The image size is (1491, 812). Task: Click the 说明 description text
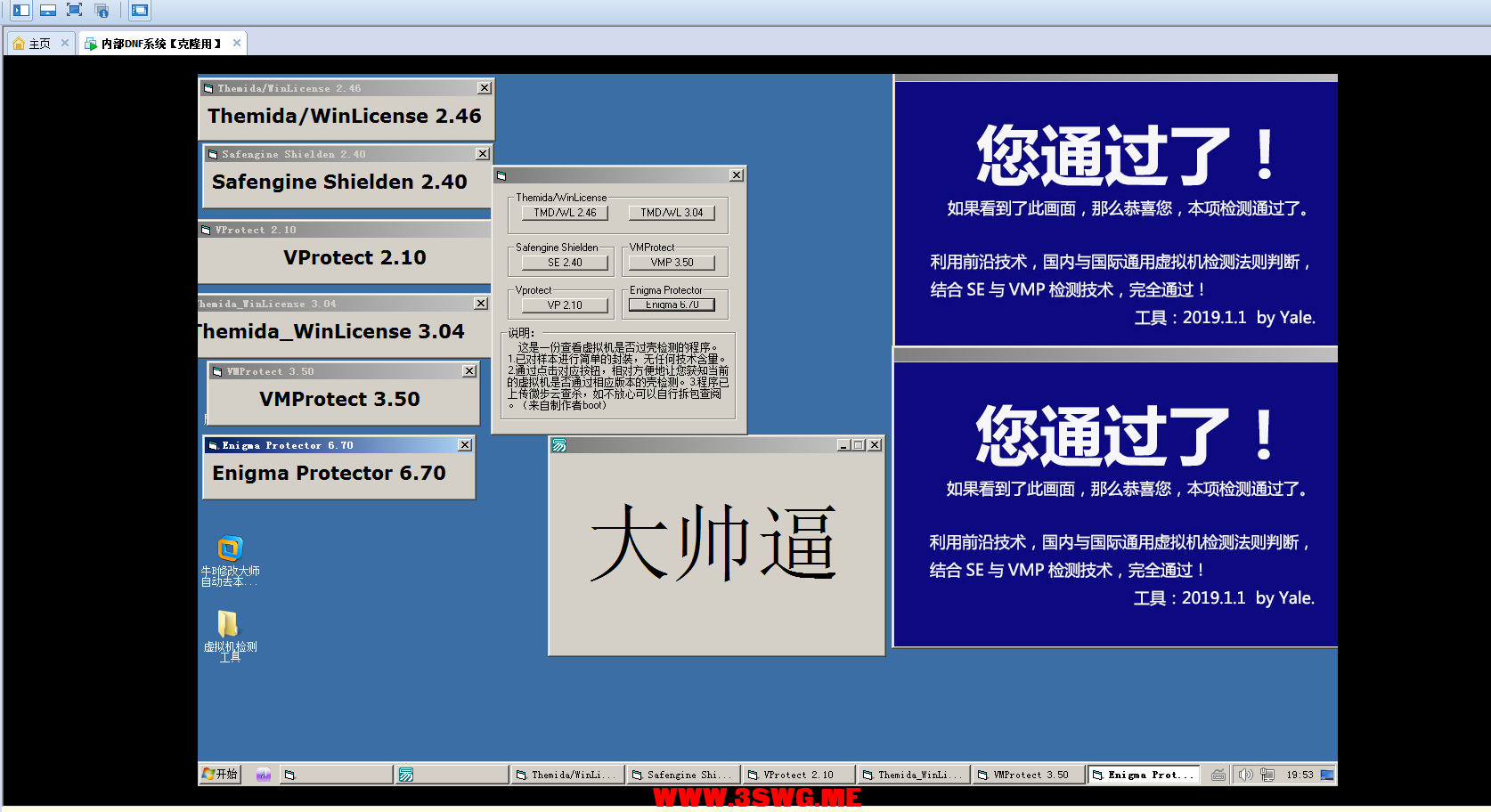pyautogui.click(x=618, y=376)
